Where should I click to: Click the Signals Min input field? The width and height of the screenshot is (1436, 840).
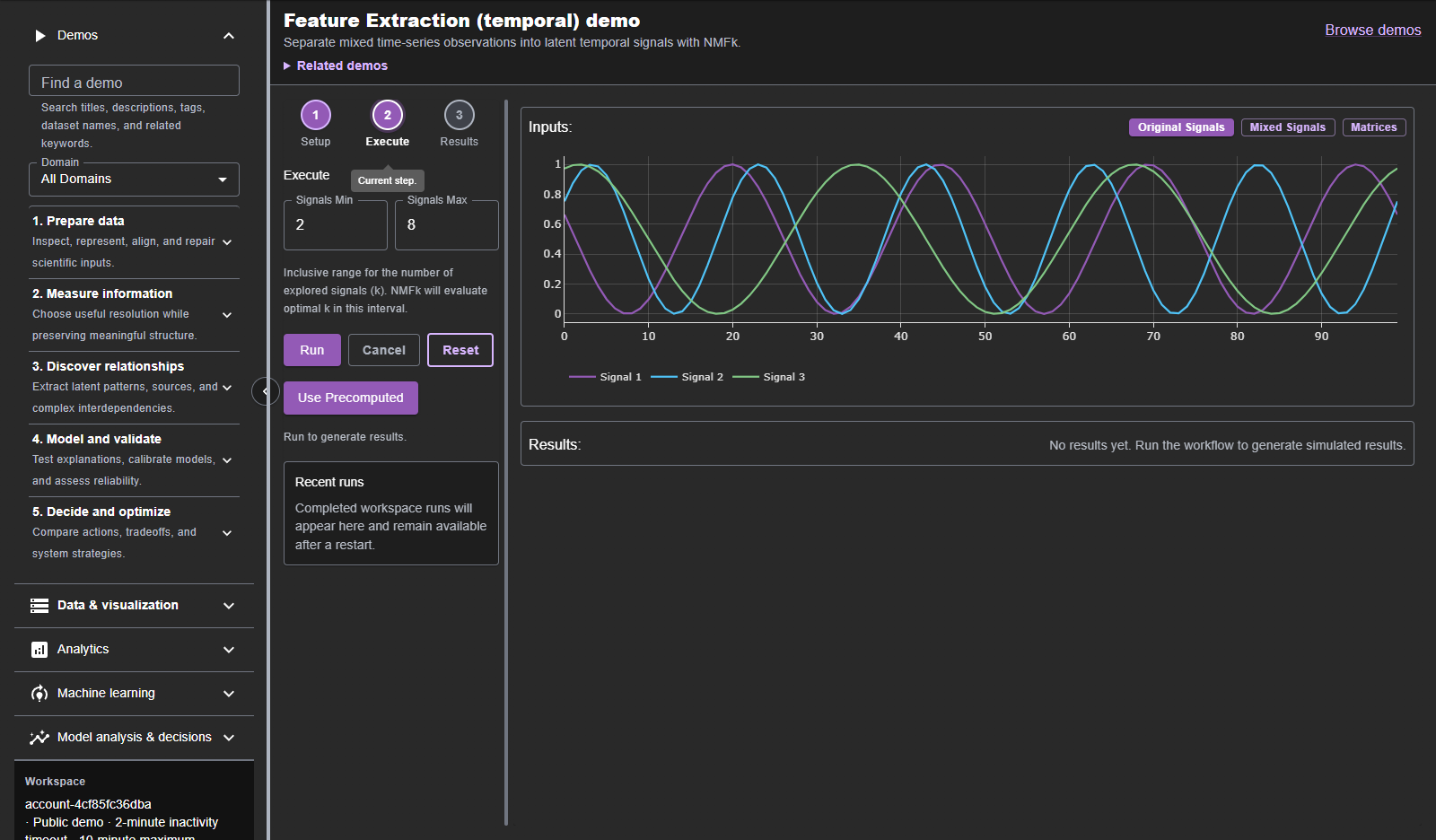336,225
